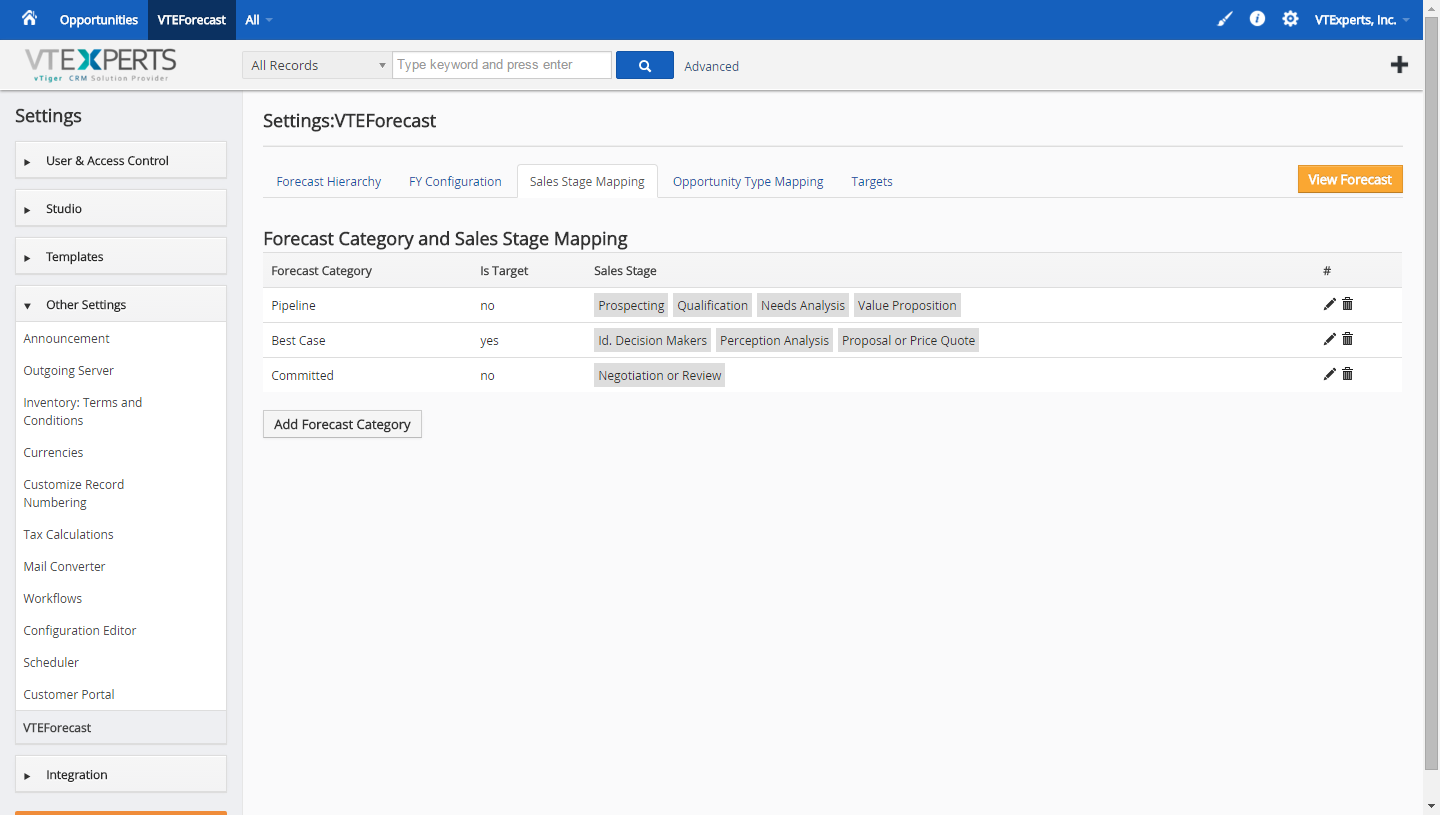Expand the Templates settings section
Screen dimensions: 1440x815
pos(121,256)
